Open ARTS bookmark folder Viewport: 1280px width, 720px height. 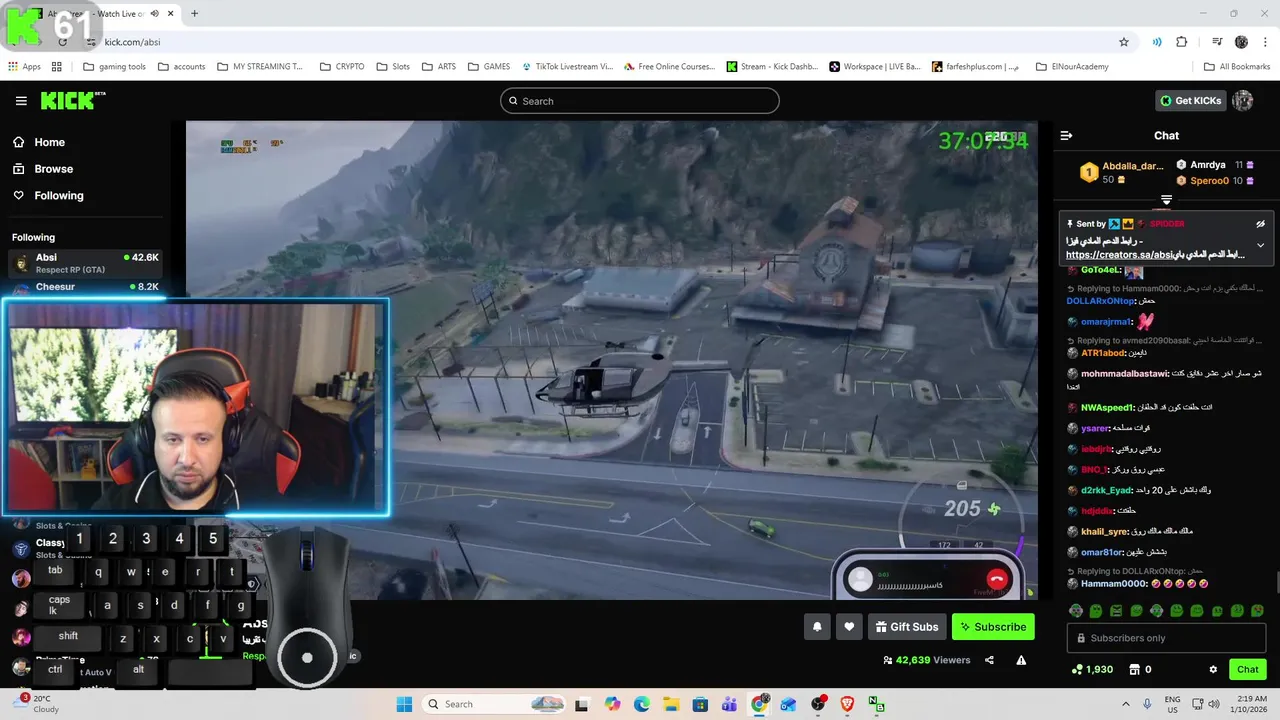point(439,67)
